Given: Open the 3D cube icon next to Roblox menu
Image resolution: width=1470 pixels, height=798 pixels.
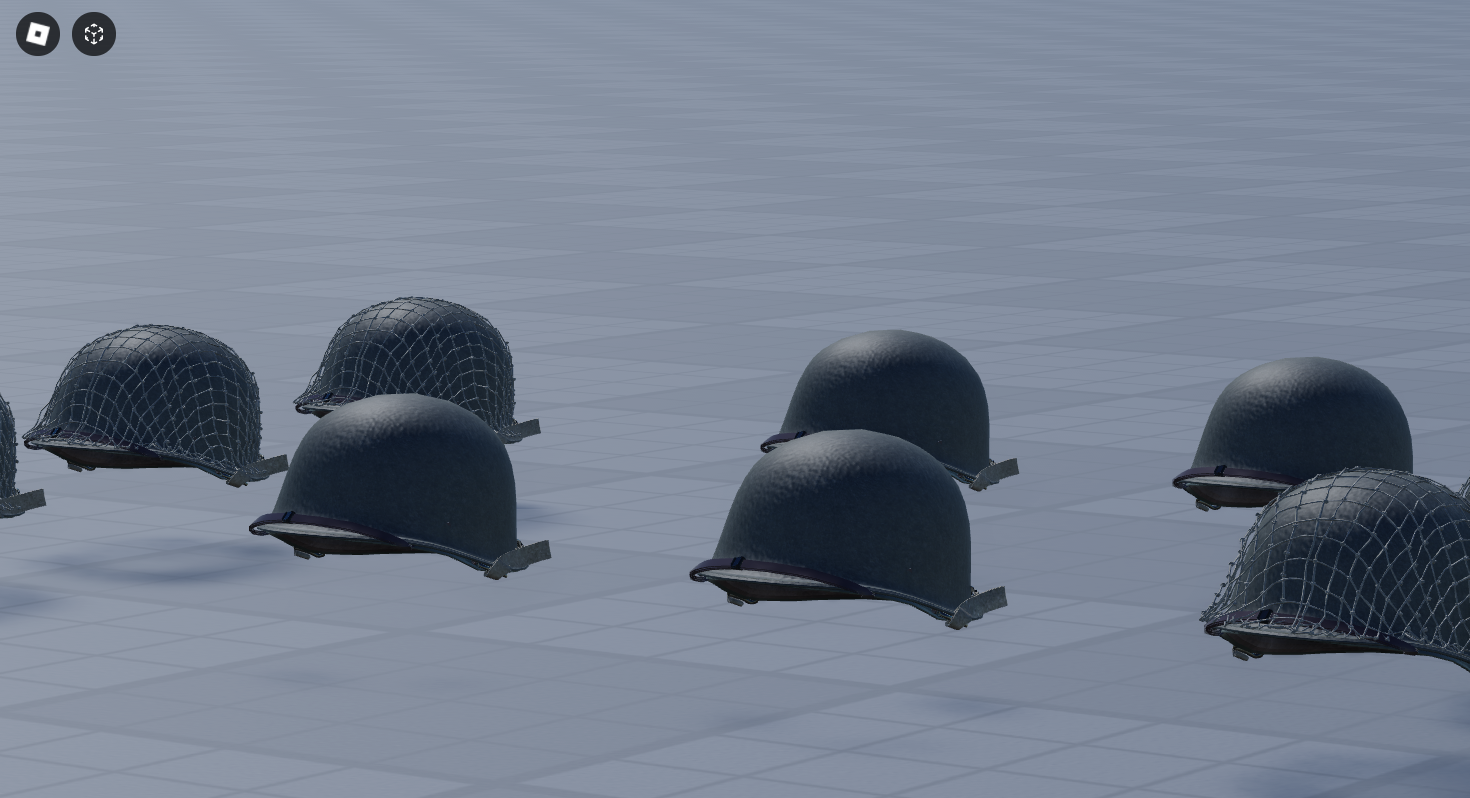Looking at the screenshot, I should [x=94, y=34].
